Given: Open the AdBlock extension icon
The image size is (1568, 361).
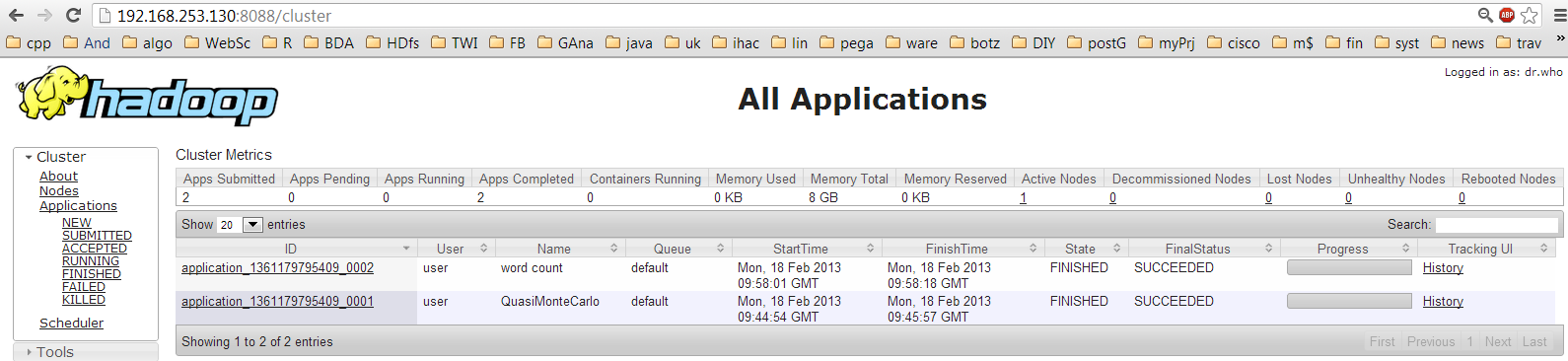Looking at the screenshot, I should pos(1507,15).
